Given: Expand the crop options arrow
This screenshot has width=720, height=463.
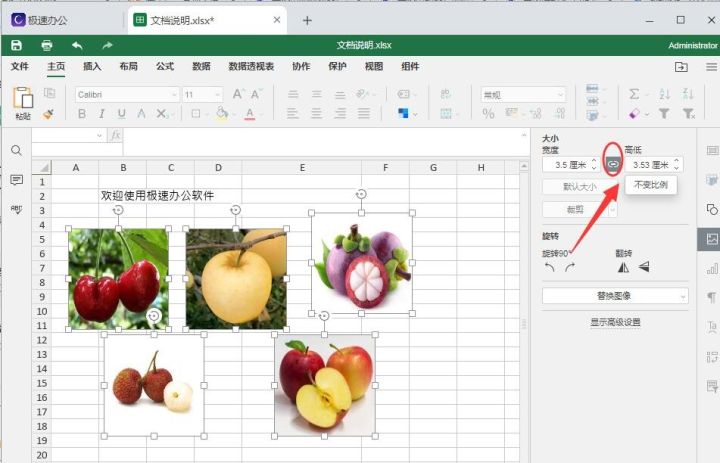Looking at the screenshot, I should (613, 209).
